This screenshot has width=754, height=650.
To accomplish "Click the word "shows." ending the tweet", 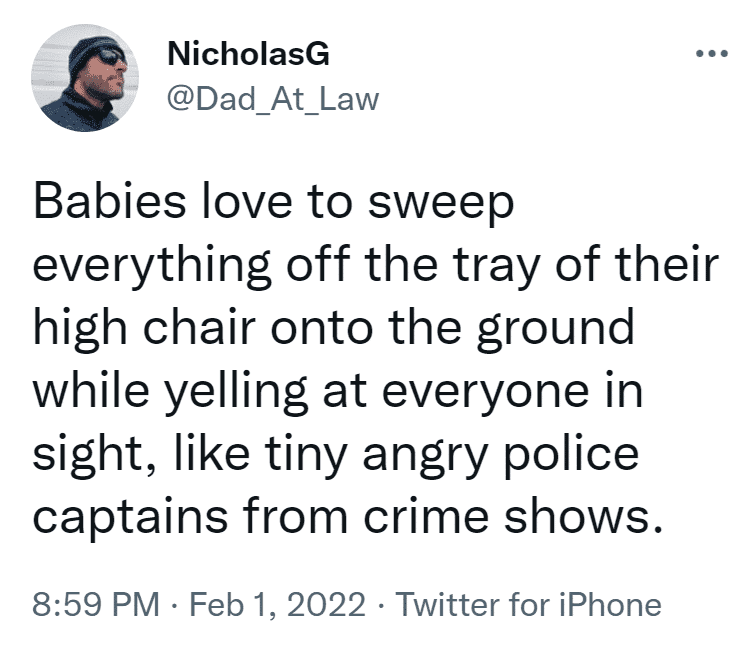I will pos(583,516).
